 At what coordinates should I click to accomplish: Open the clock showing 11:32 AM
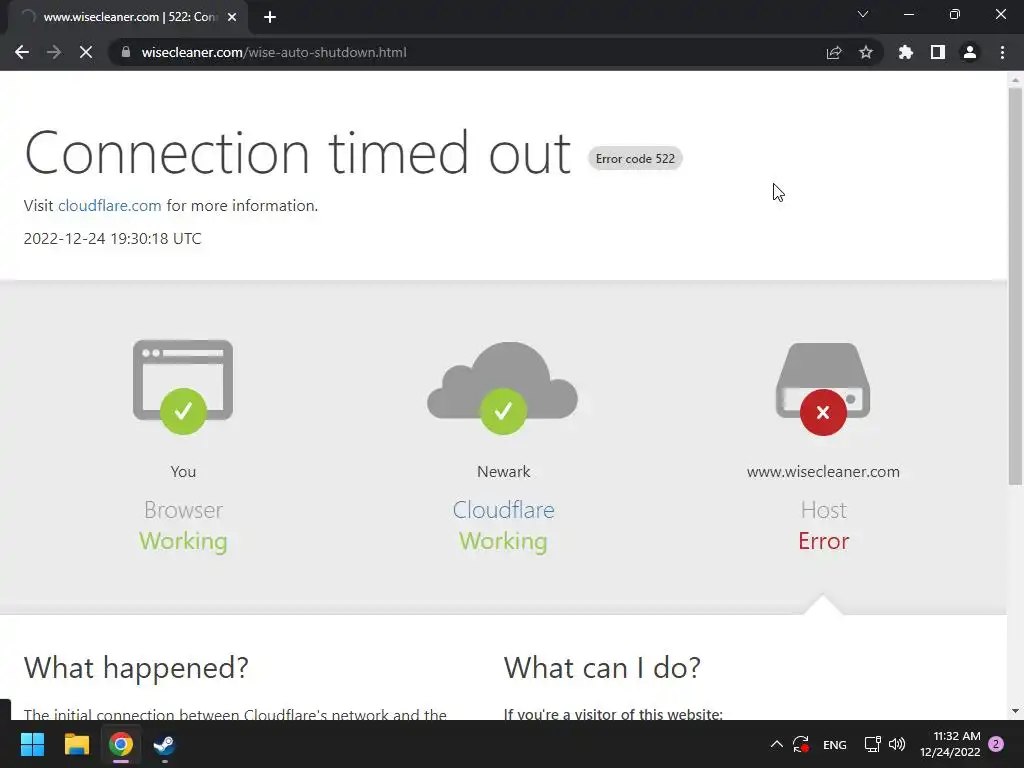click(x=950, y=744)
